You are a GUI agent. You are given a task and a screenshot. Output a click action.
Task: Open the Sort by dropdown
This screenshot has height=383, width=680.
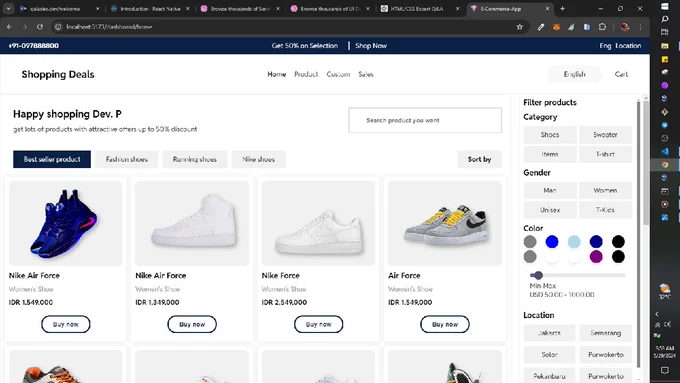(x=479, y=159)
